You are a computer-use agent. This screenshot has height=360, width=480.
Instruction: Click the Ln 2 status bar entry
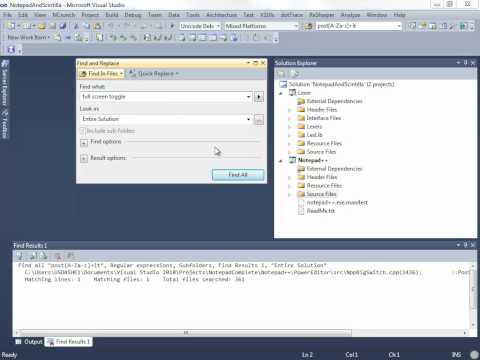coord(307,355)
